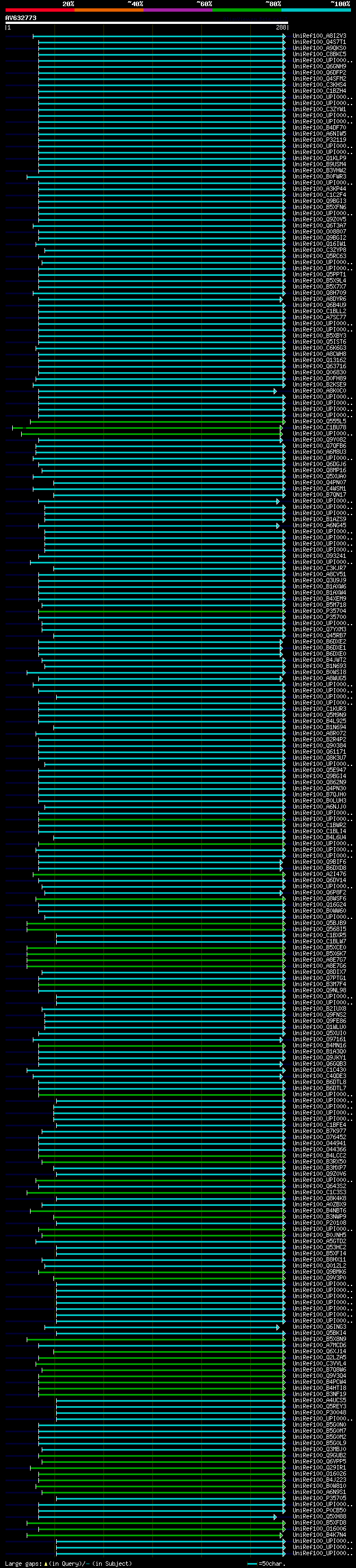Click the purple ~60% identity legend segment
The height and width of the screenshot is (1568, 356).
(x=177, y=10)
